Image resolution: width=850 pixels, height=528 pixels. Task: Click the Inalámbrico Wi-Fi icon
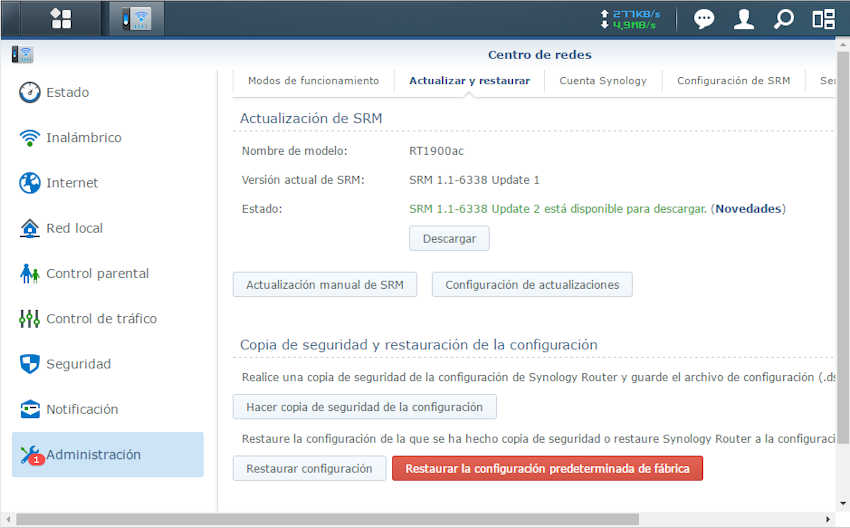(x=29, y=138)
